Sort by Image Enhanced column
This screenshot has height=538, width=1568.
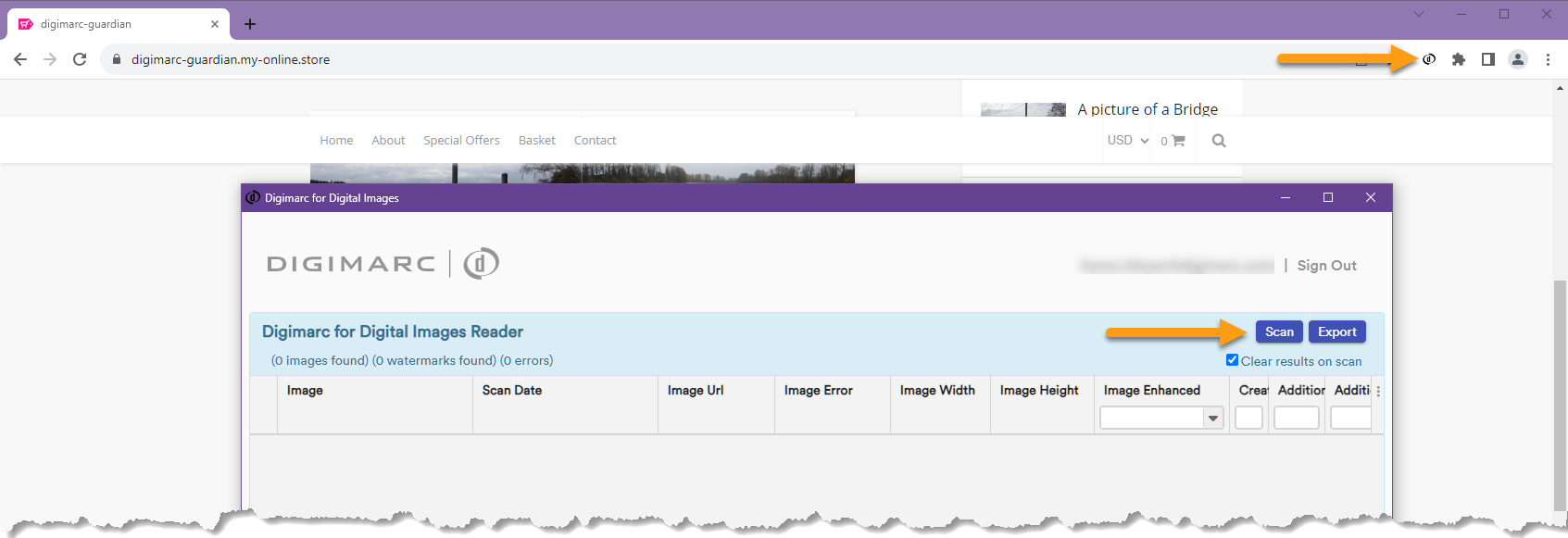point(1152,390)
